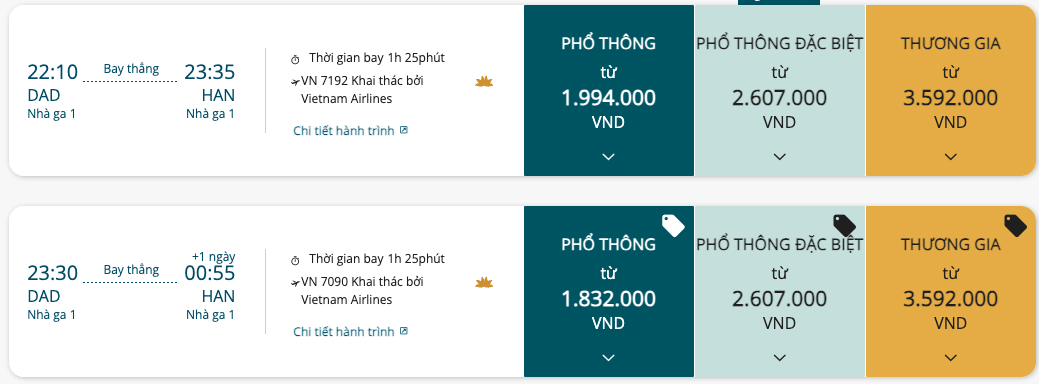Viewport: 1039px width, 384px height.
Task: Expand Phổ Thông fare priced 1.832.000 VND
Action: [608, 358]
